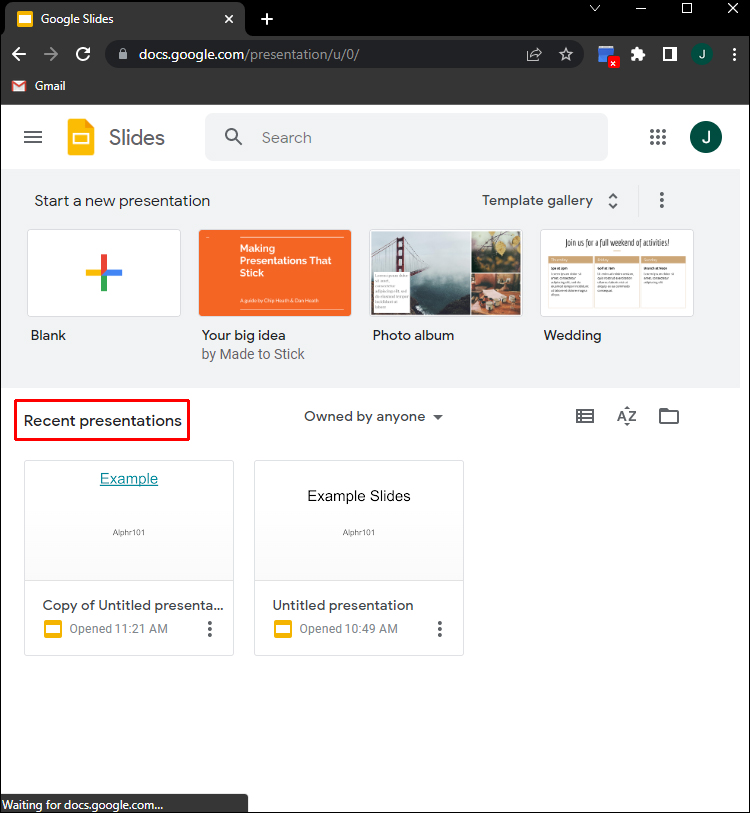Click the search magnifier icon

pyautogui.click(x=233, y=137)
